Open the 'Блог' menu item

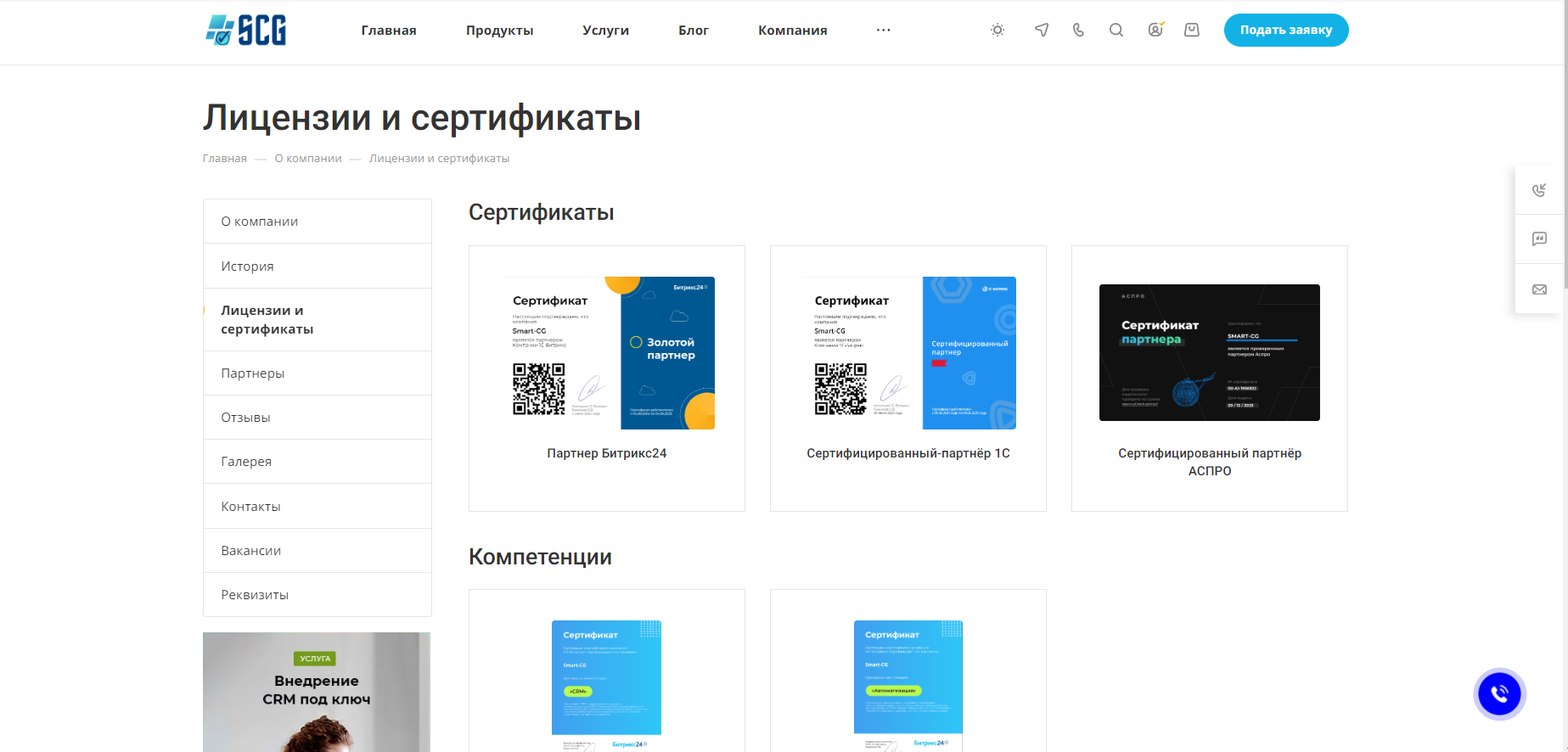click(693, 31)
